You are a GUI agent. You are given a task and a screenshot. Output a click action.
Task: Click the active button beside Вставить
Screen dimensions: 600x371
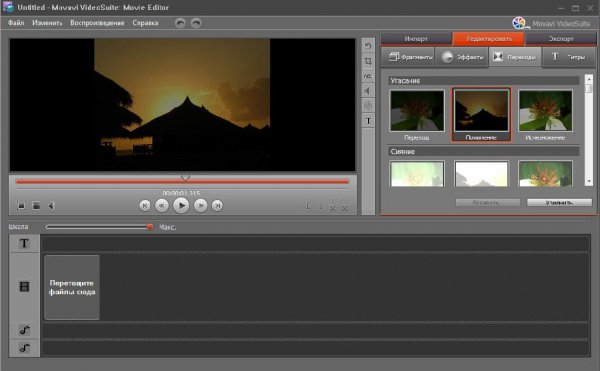(559, 202)
